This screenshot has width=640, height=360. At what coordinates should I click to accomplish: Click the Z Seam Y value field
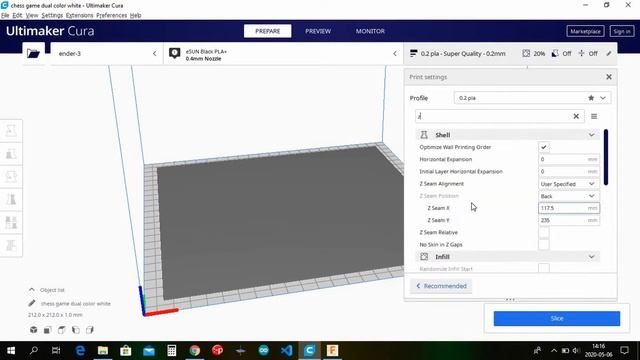(569, 220)
